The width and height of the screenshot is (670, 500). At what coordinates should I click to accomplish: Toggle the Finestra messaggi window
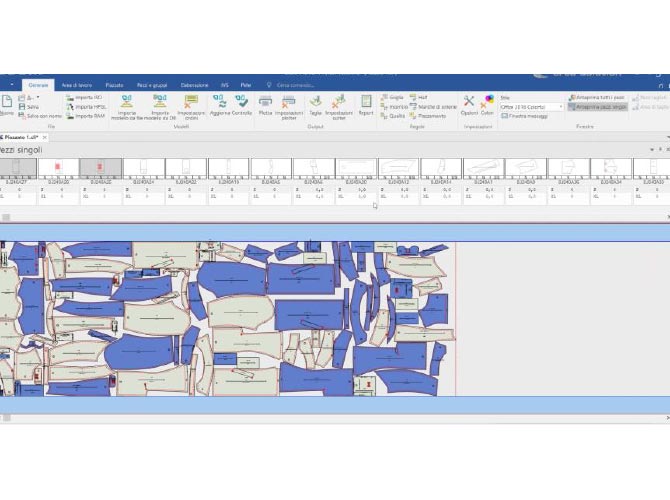[527, 116]
